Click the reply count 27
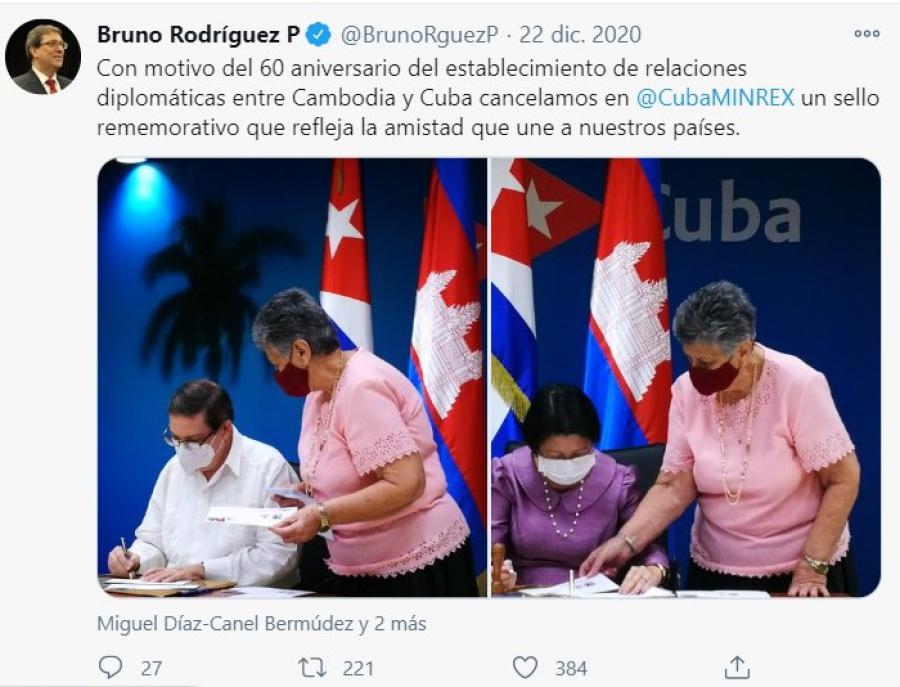The width and height of the screenshot is (900, 687). click(x=152, y=669)
